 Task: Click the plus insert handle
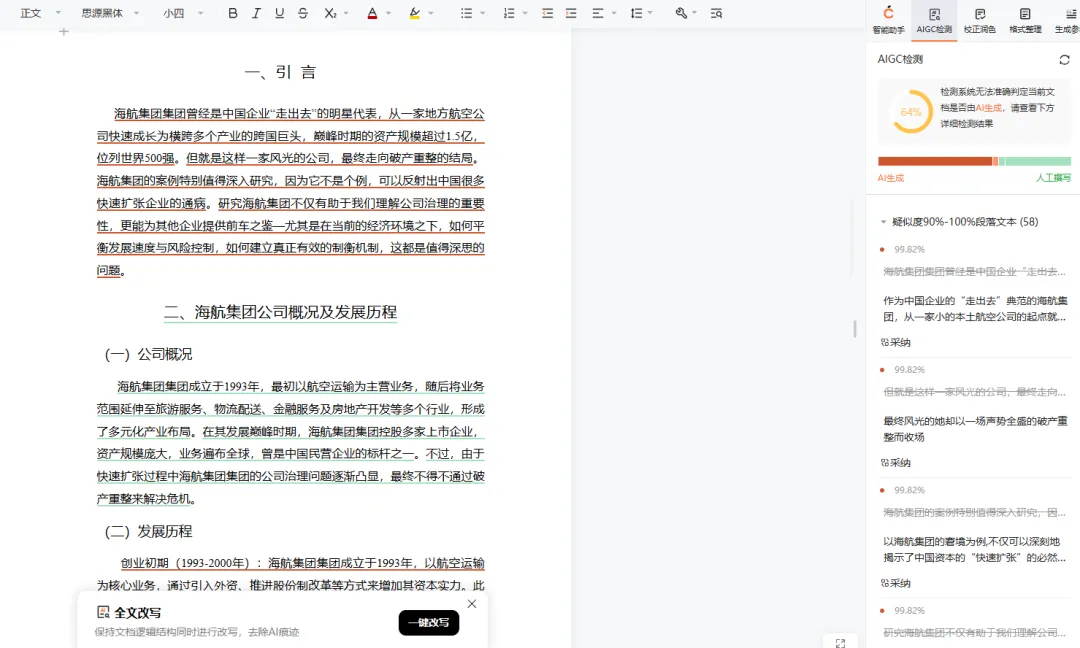click(64, 32)
